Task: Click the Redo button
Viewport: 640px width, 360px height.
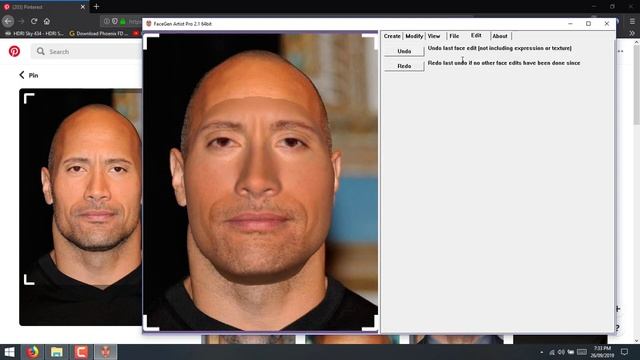Action: 404,66
